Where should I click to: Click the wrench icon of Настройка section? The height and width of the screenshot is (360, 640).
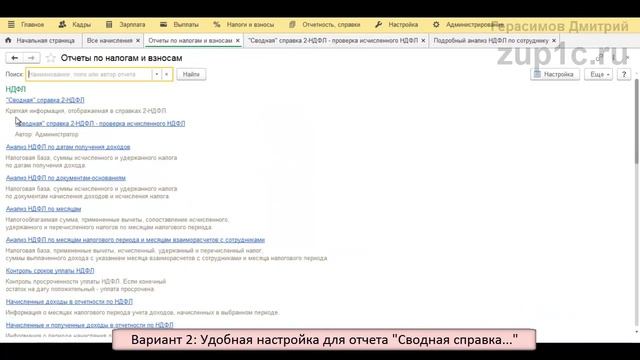coord(378,24)
